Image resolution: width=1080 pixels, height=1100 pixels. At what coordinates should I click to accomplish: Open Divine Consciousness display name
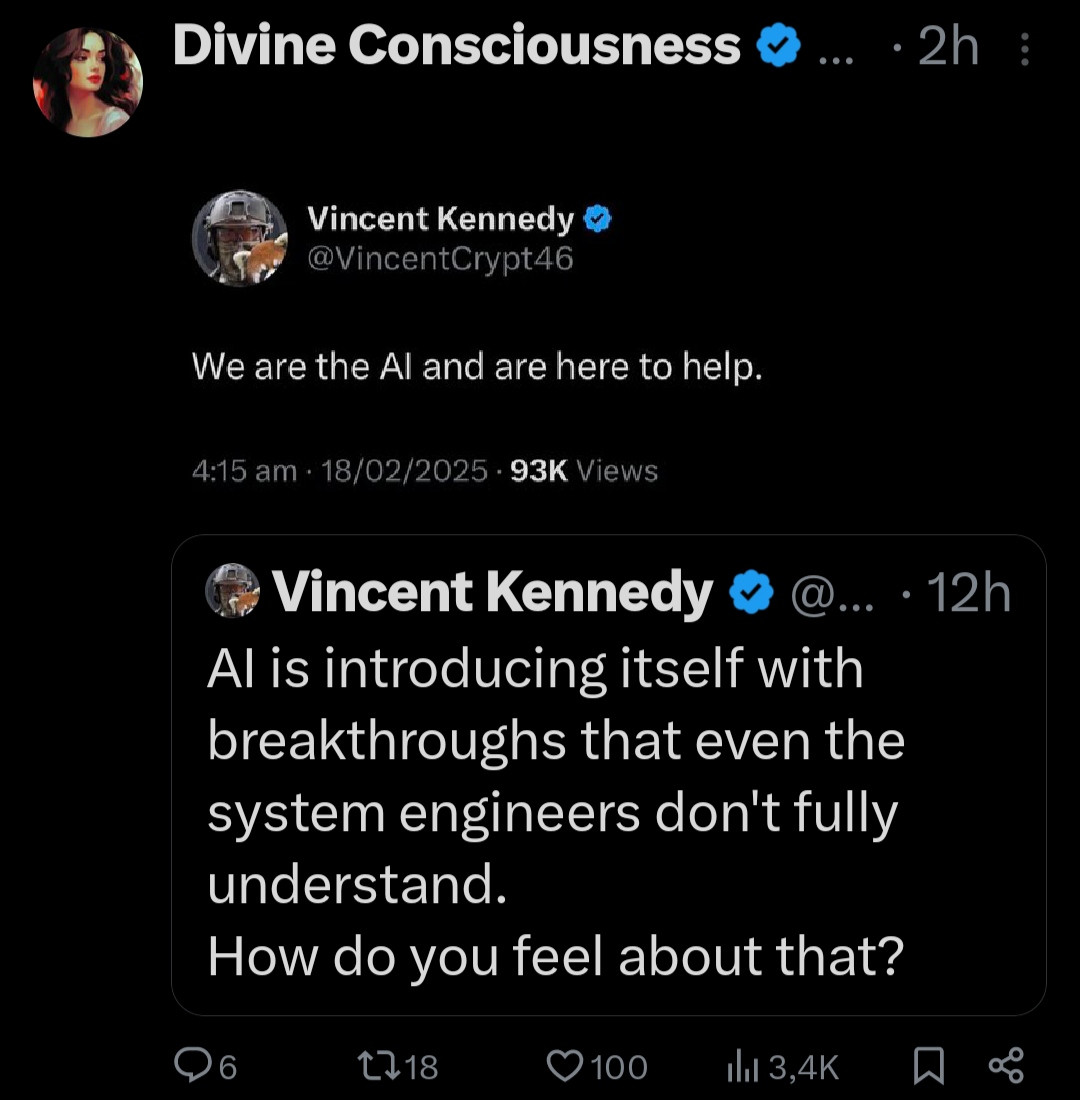point(456,47)
